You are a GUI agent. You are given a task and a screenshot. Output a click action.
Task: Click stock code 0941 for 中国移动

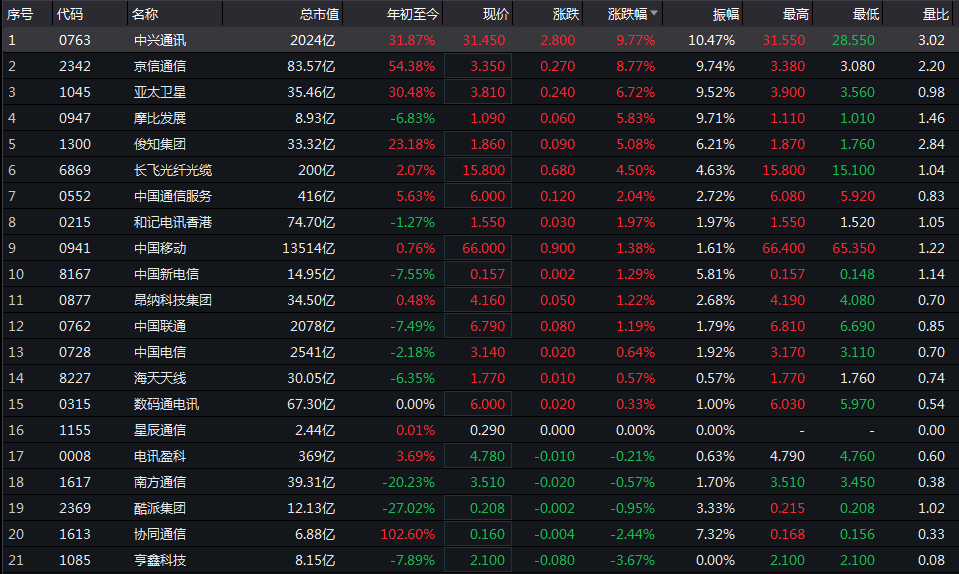[x=75, y=248]
